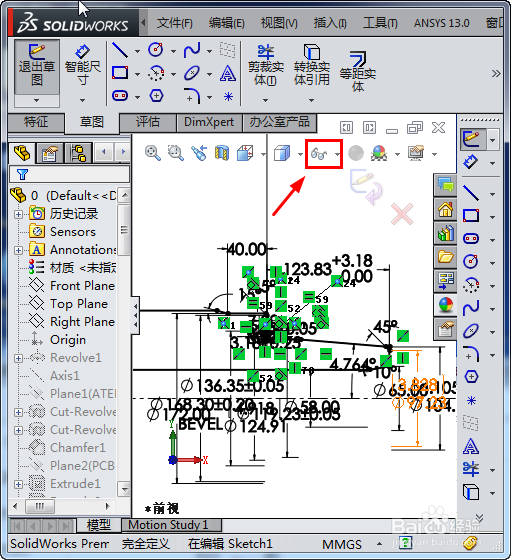Image resolution: width=511 pixels, height=560 pixels.
Task: Open File Explorer folder icon in task pane
Action: pos(445,256)
